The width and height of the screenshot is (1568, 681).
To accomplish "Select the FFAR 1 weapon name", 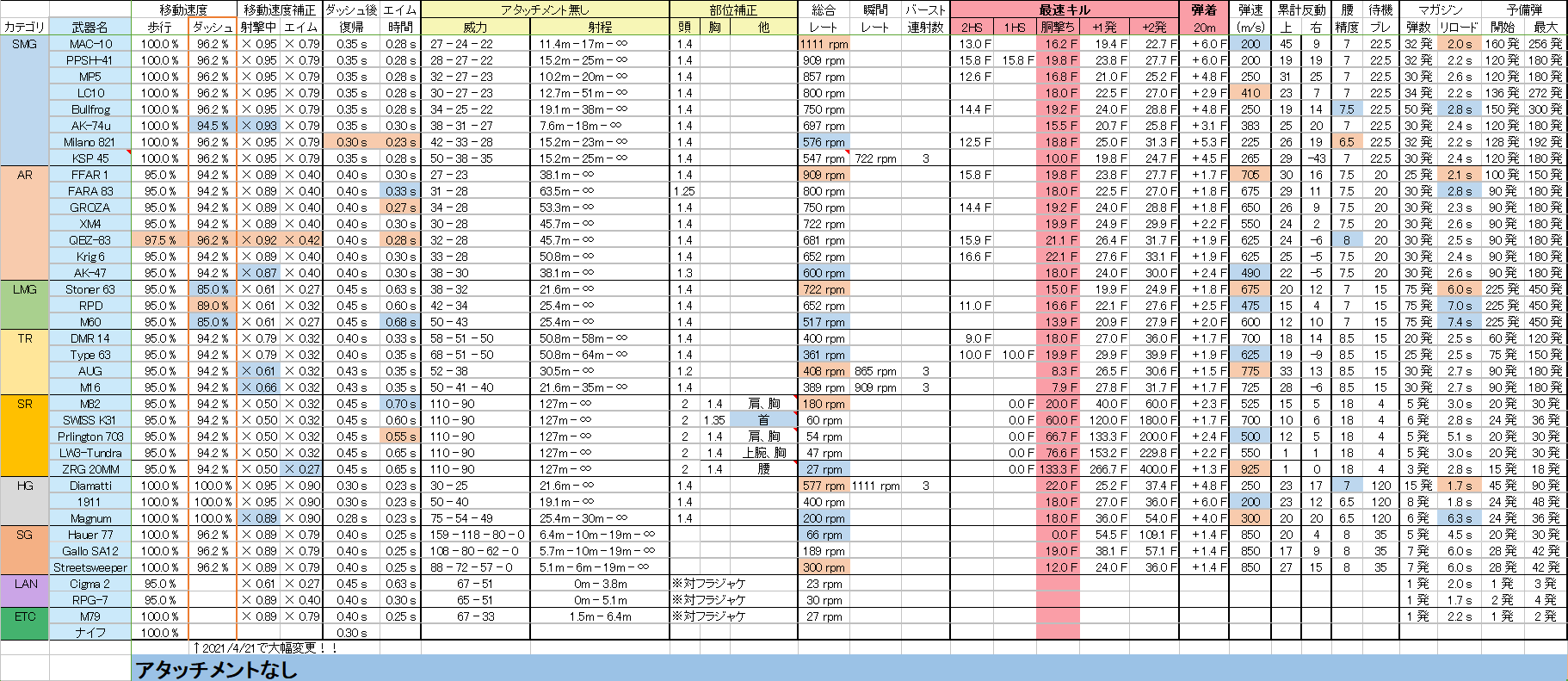I will (x=90, y=175).
